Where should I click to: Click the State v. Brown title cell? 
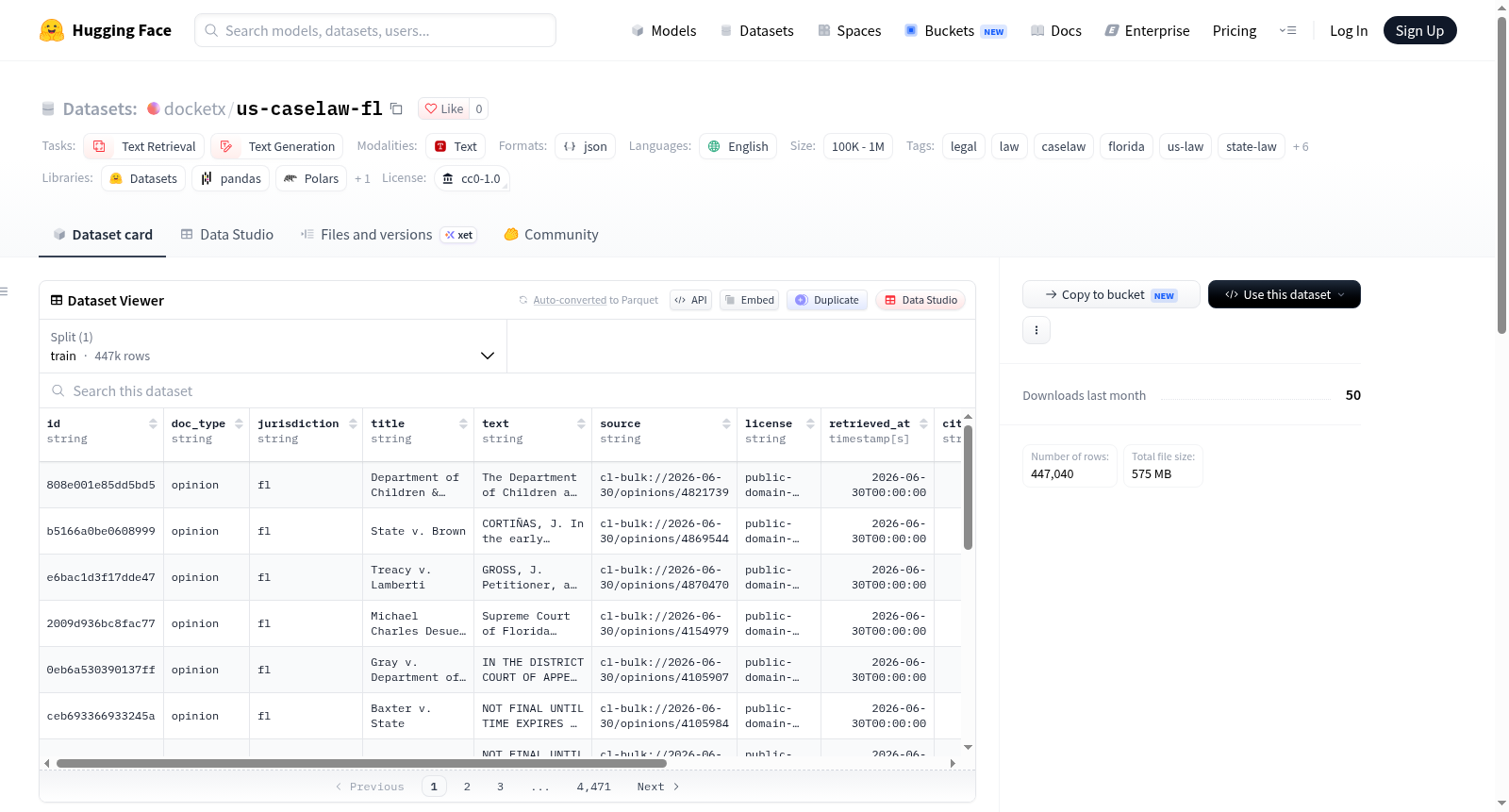pyautogui.click(x=418, y=531)
